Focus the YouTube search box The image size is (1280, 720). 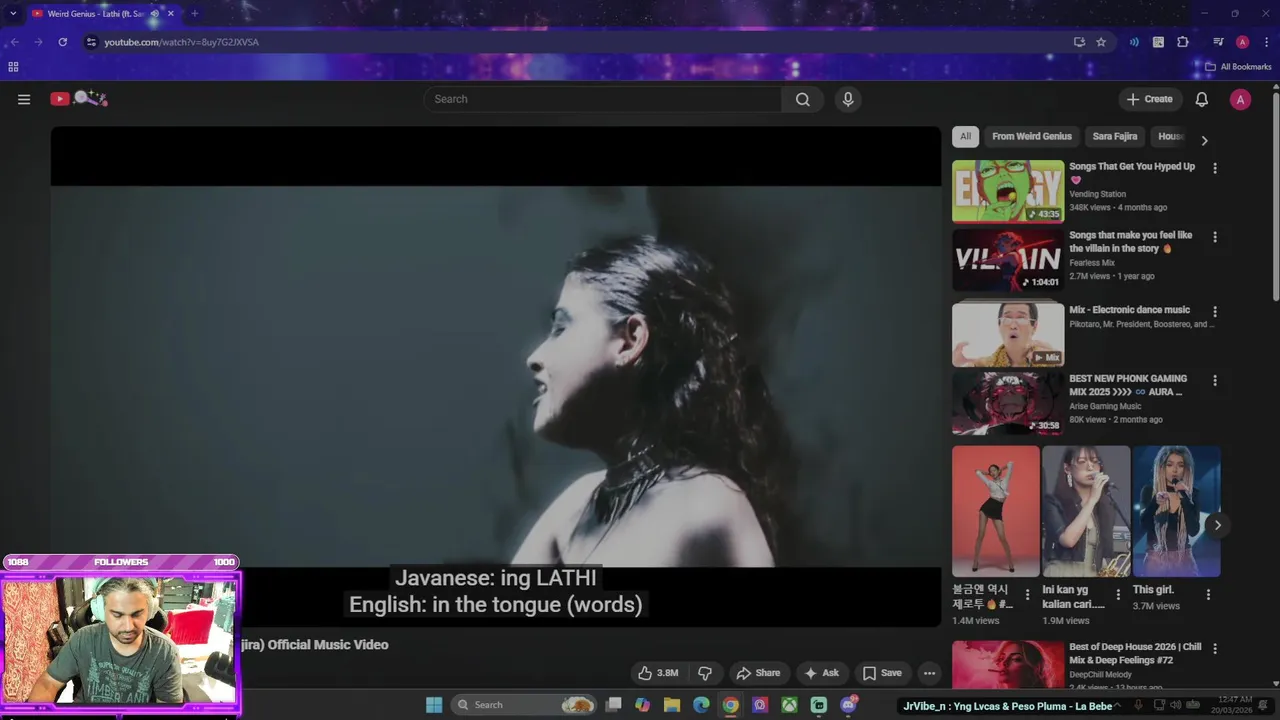603,99
